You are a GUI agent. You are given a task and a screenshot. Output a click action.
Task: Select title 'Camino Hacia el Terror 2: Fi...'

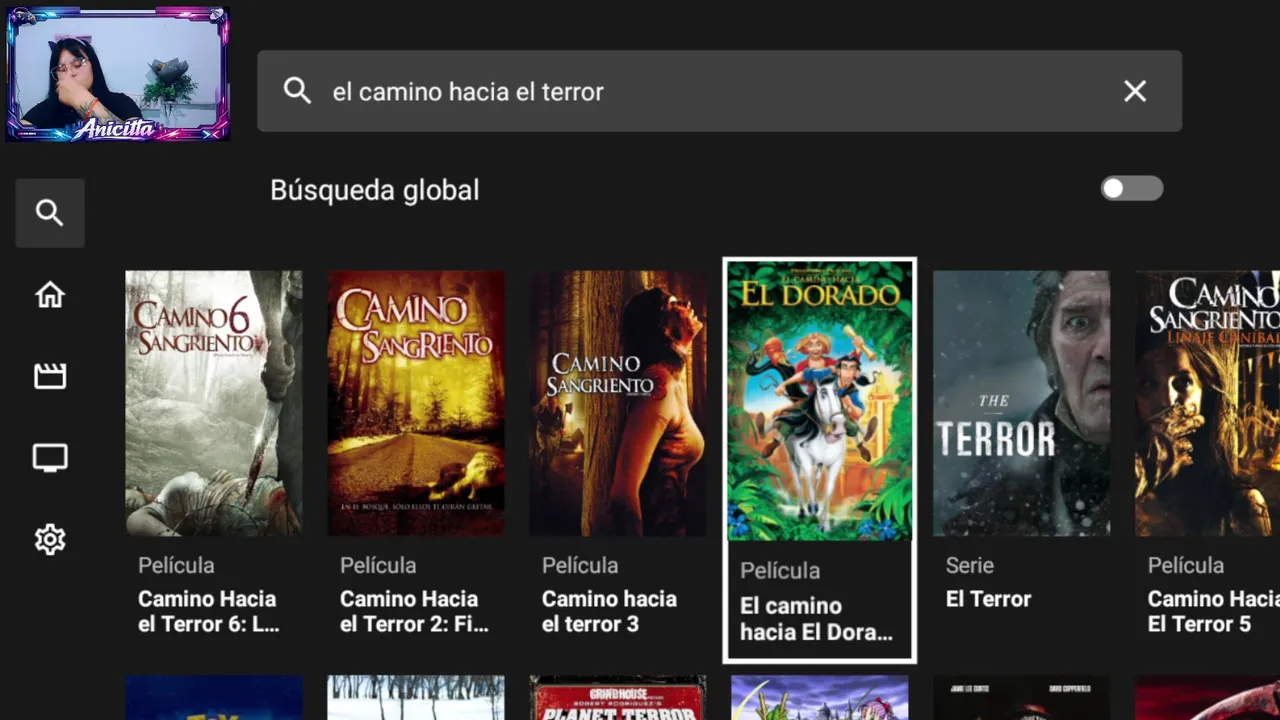click(414, 612)
